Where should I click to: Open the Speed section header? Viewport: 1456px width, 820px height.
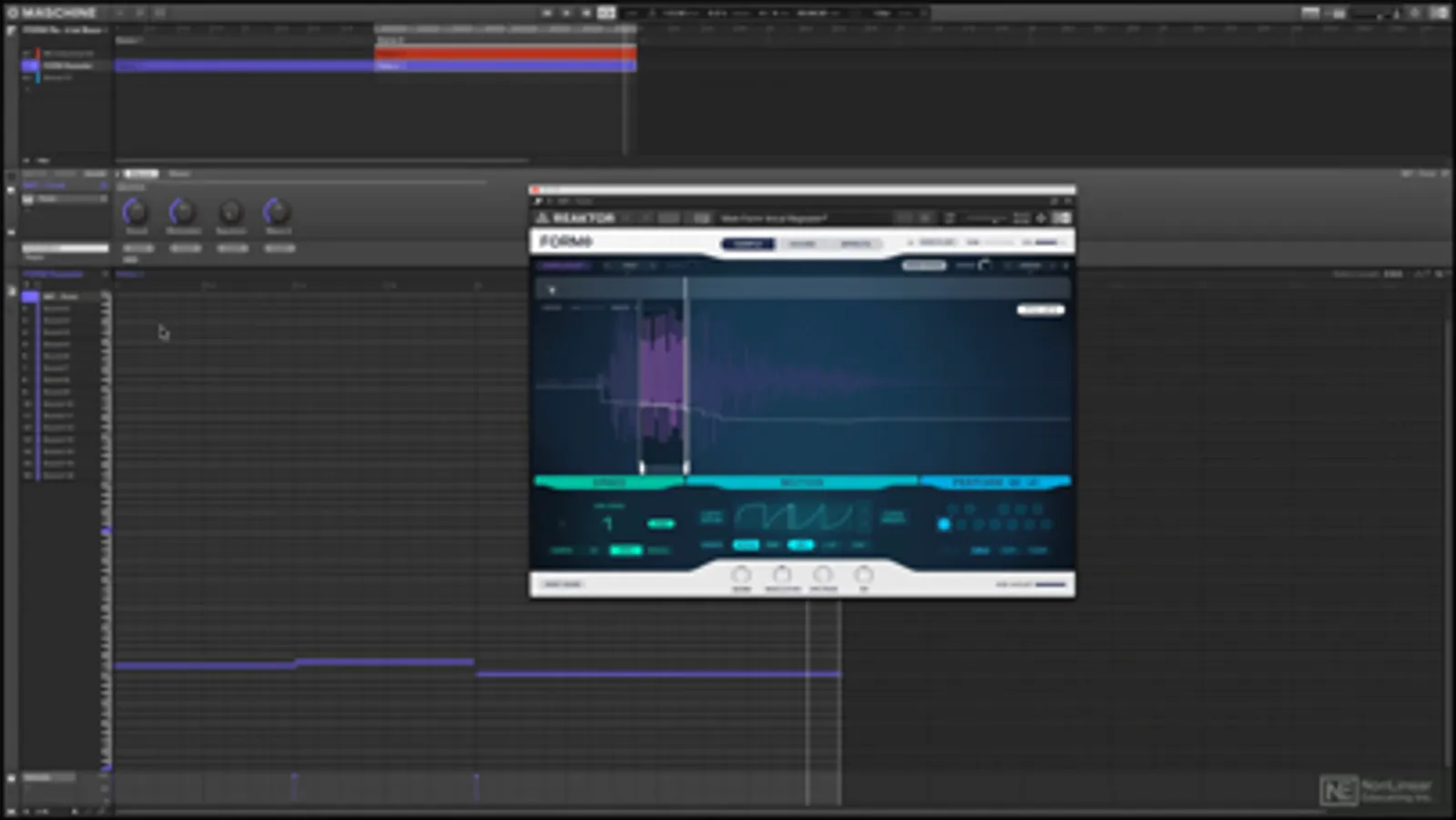(608, 482)
